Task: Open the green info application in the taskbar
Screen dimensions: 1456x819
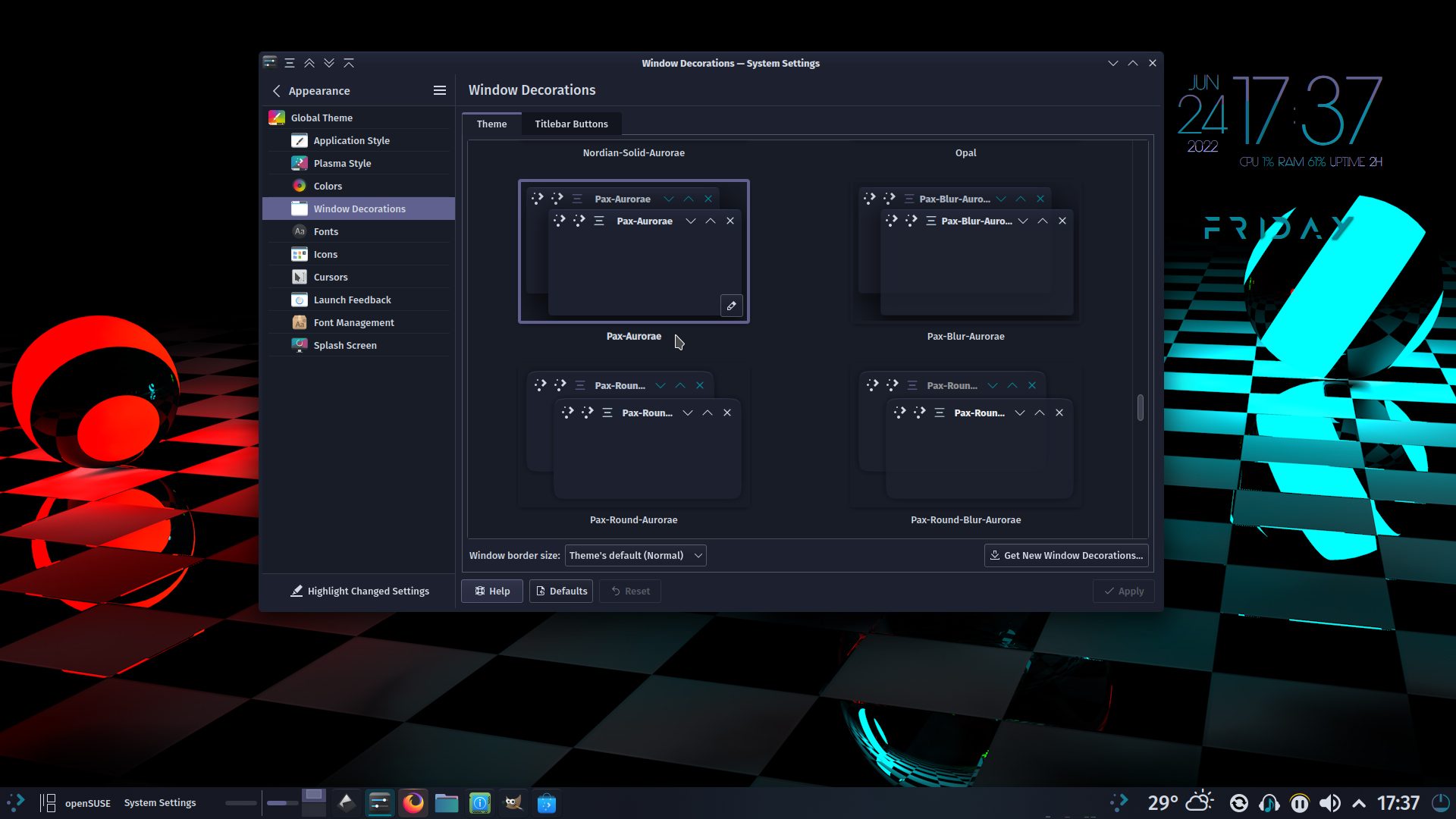Action: click(x=480, y=802)
